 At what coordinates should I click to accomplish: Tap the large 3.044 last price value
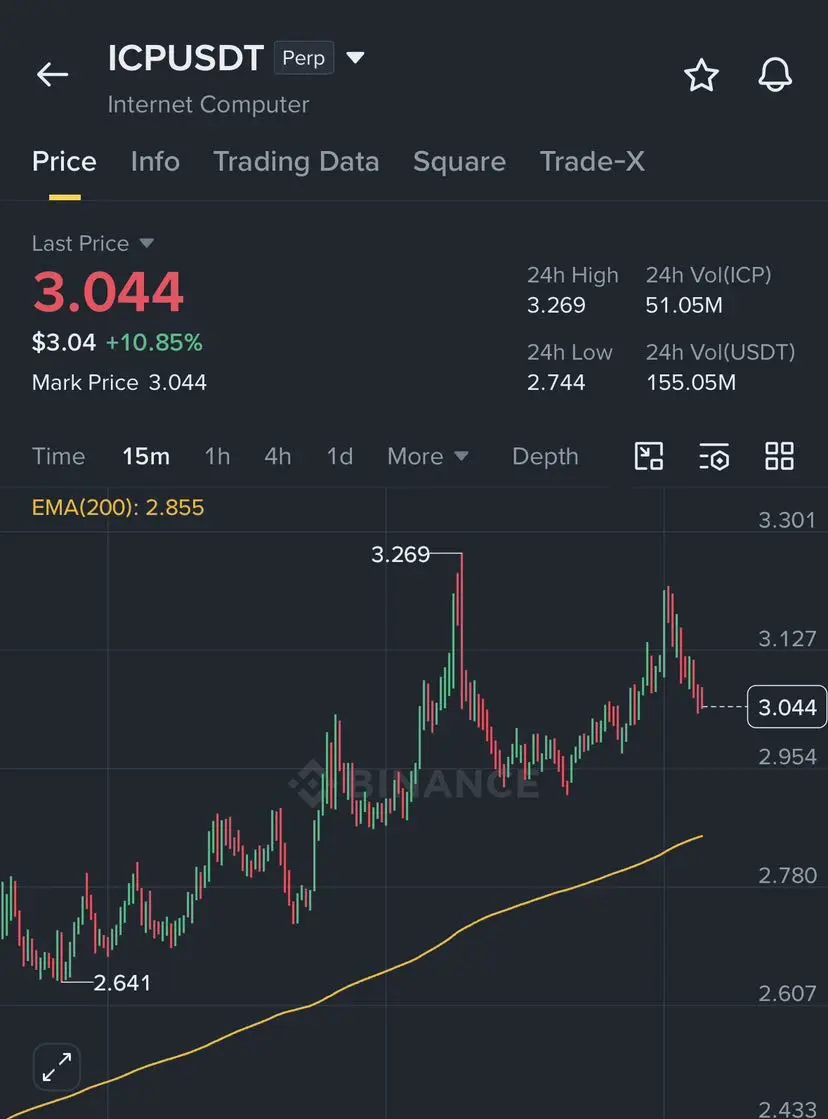(x=108, y=293)
